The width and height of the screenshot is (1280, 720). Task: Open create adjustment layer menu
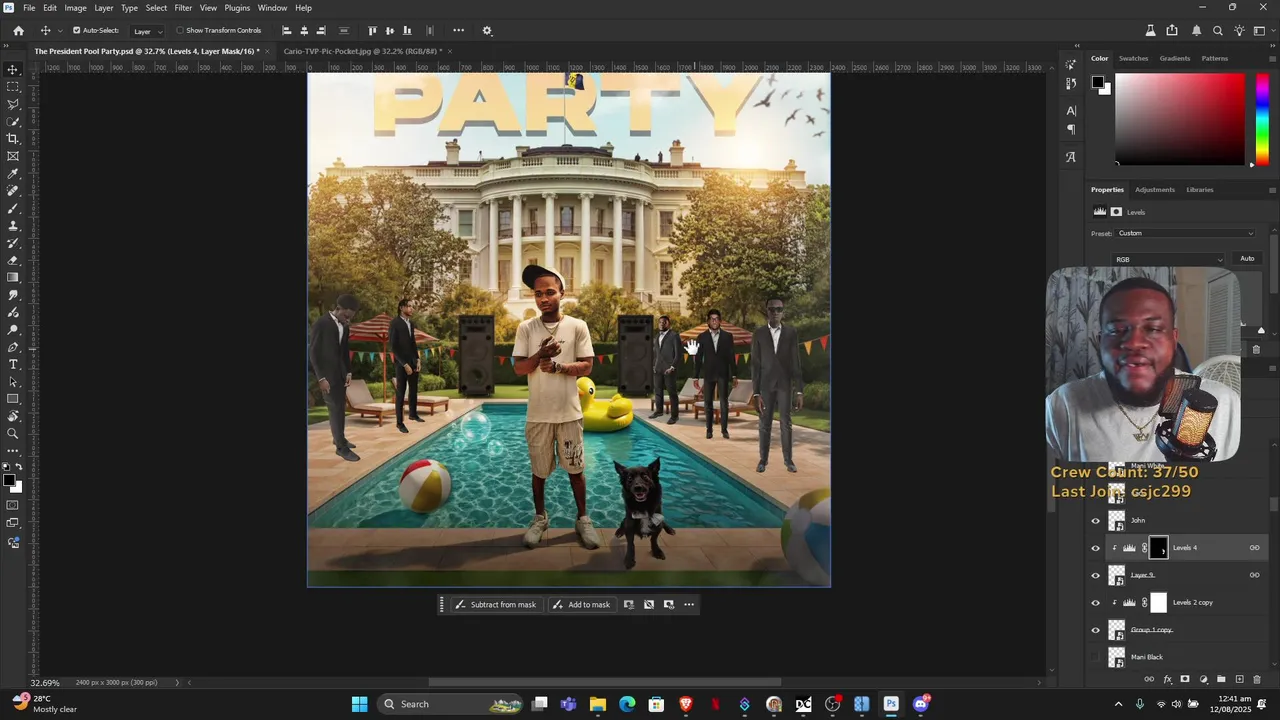point(1203,679)
